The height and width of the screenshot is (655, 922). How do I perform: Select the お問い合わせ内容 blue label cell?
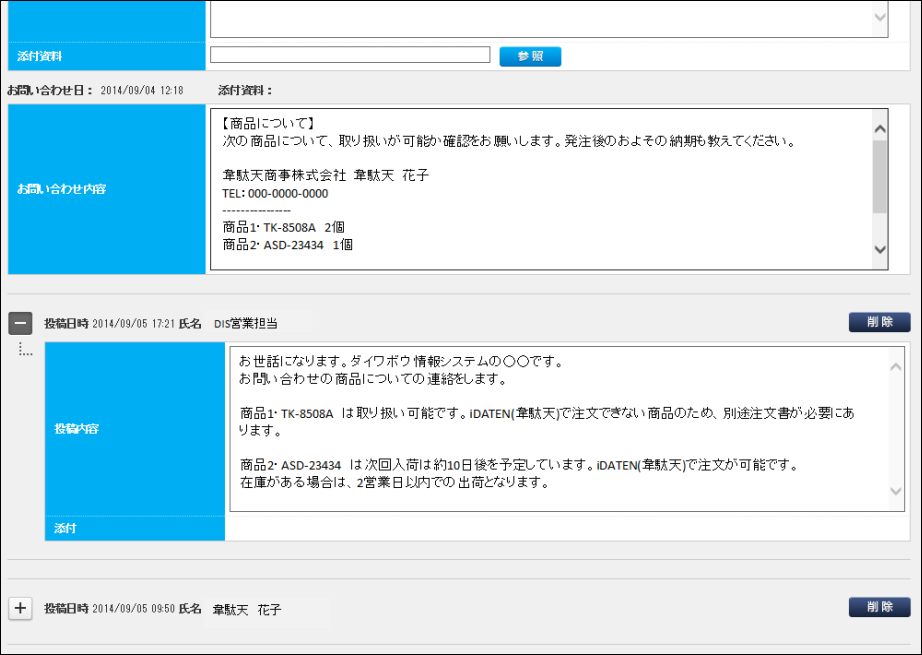(x=106, y=189)
